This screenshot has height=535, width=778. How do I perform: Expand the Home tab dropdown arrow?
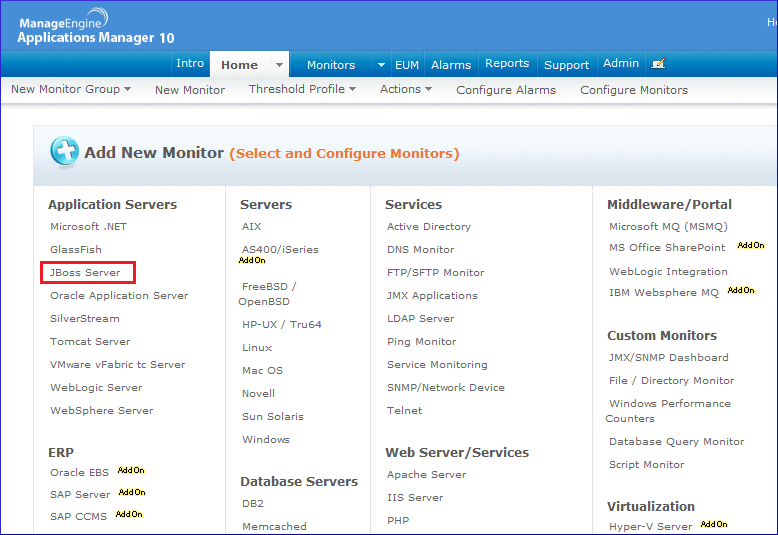point(279,65)
